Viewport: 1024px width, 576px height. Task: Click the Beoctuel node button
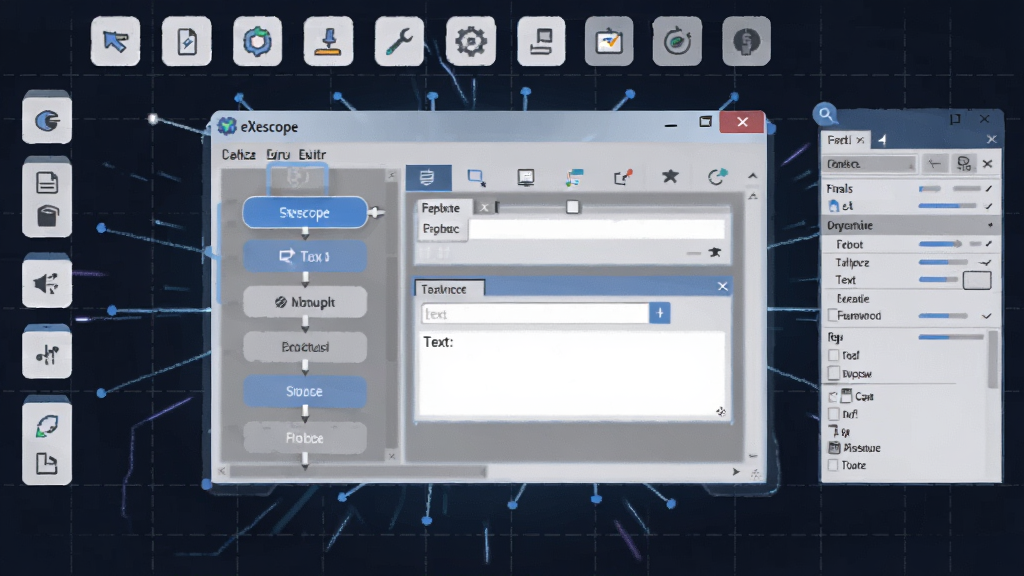coord(305,347)
